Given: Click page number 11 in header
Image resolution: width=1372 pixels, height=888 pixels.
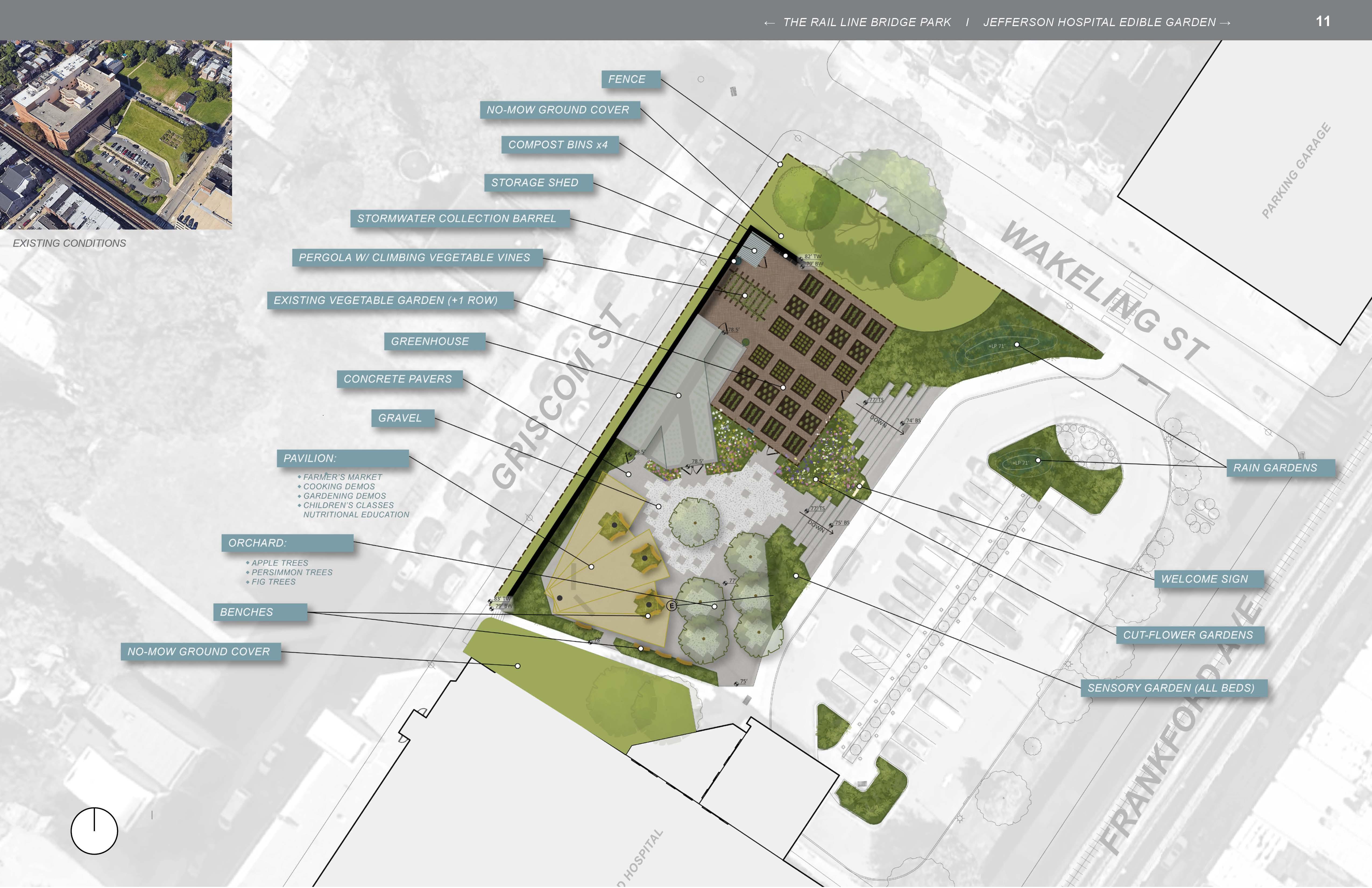Looking at the screenshot, I should 1323,21.
